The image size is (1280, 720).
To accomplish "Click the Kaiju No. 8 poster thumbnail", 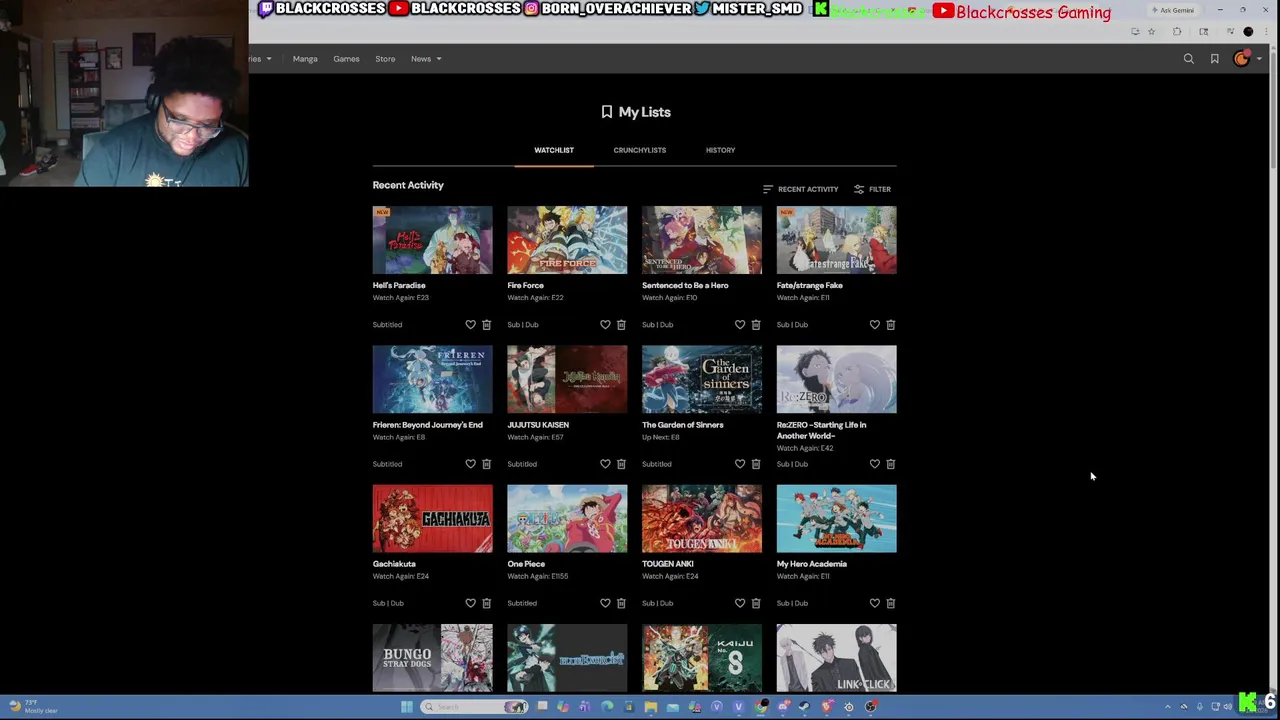I will [x=702, y=658].
